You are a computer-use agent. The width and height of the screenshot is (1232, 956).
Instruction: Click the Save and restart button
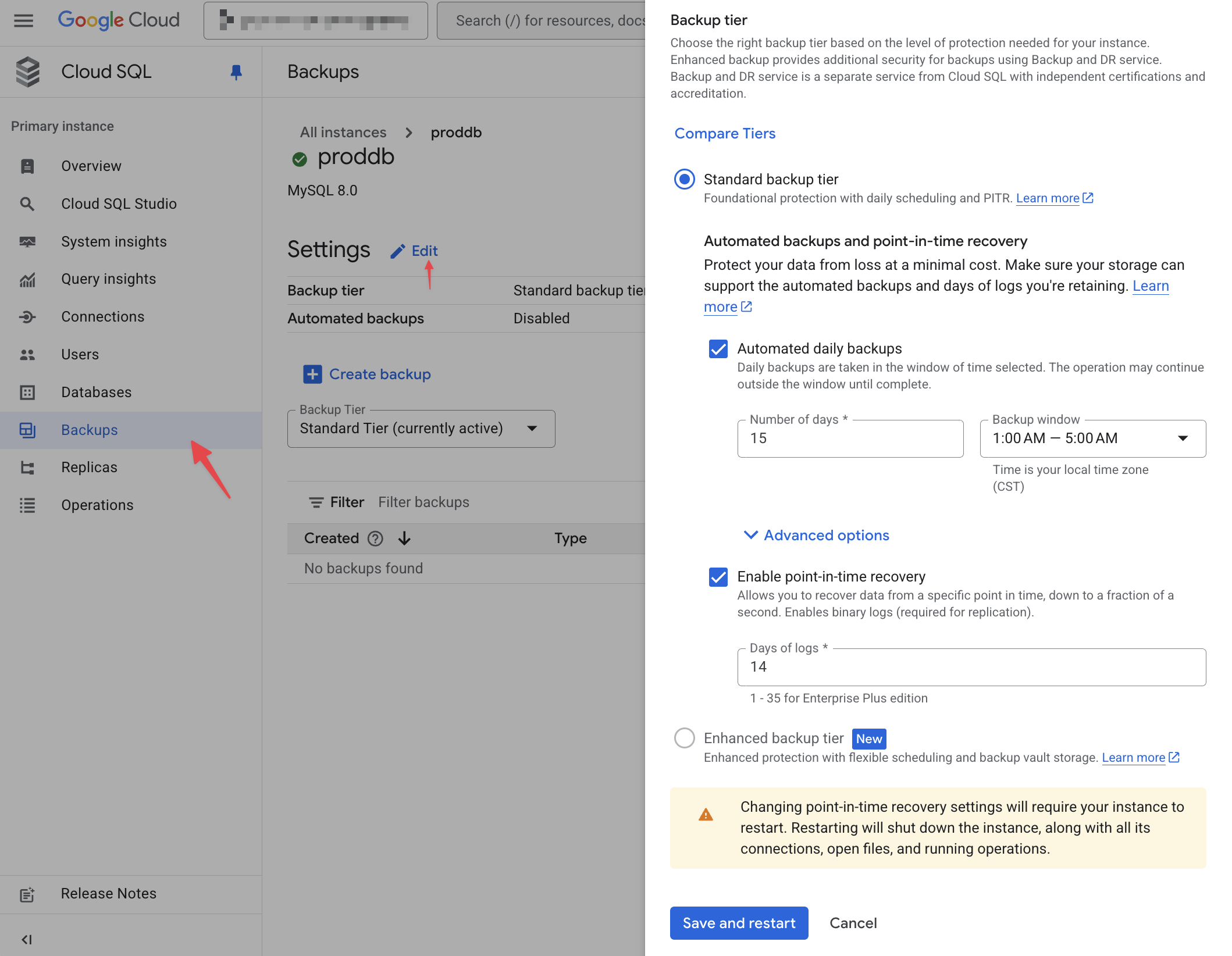pos(738,923)
